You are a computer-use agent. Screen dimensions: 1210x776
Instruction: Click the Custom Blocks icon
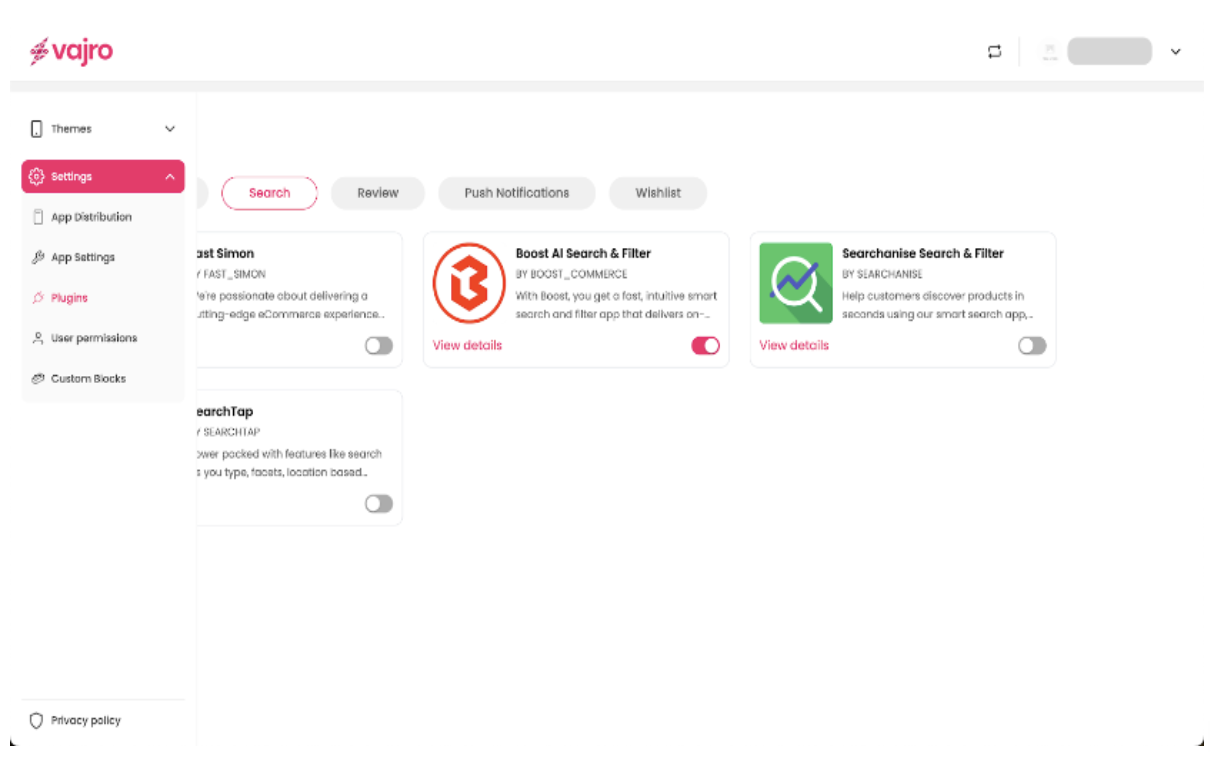(38, 379)
